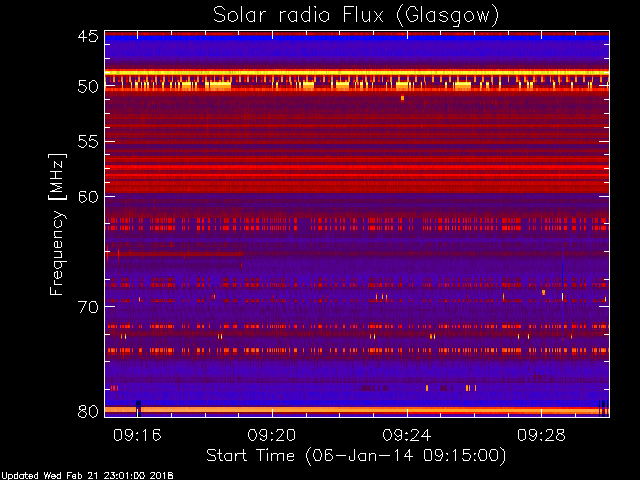Click the frequency tick label '55'

[x=88, y=142]
